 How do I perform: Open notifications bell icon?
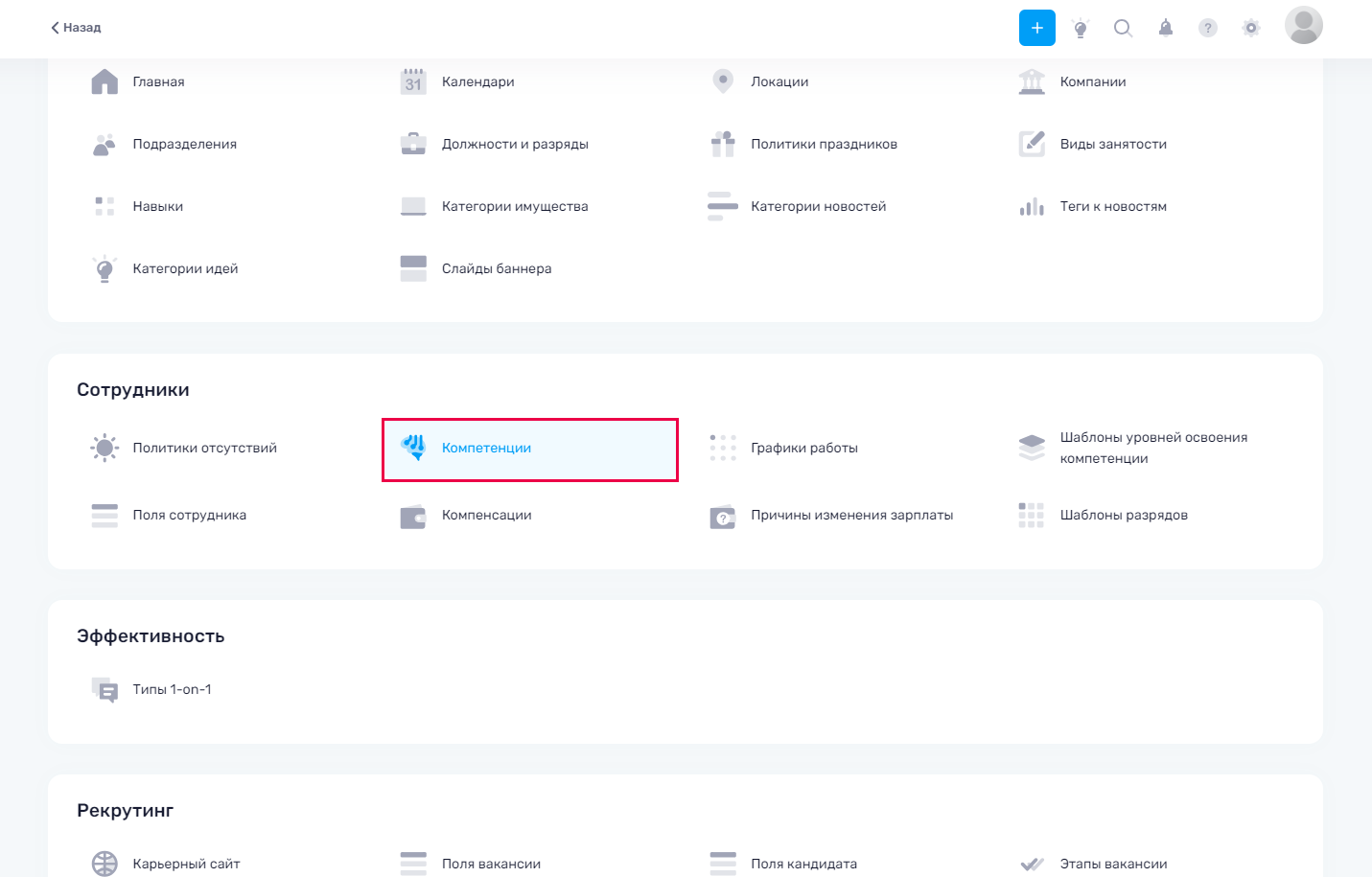point(1166,28)
